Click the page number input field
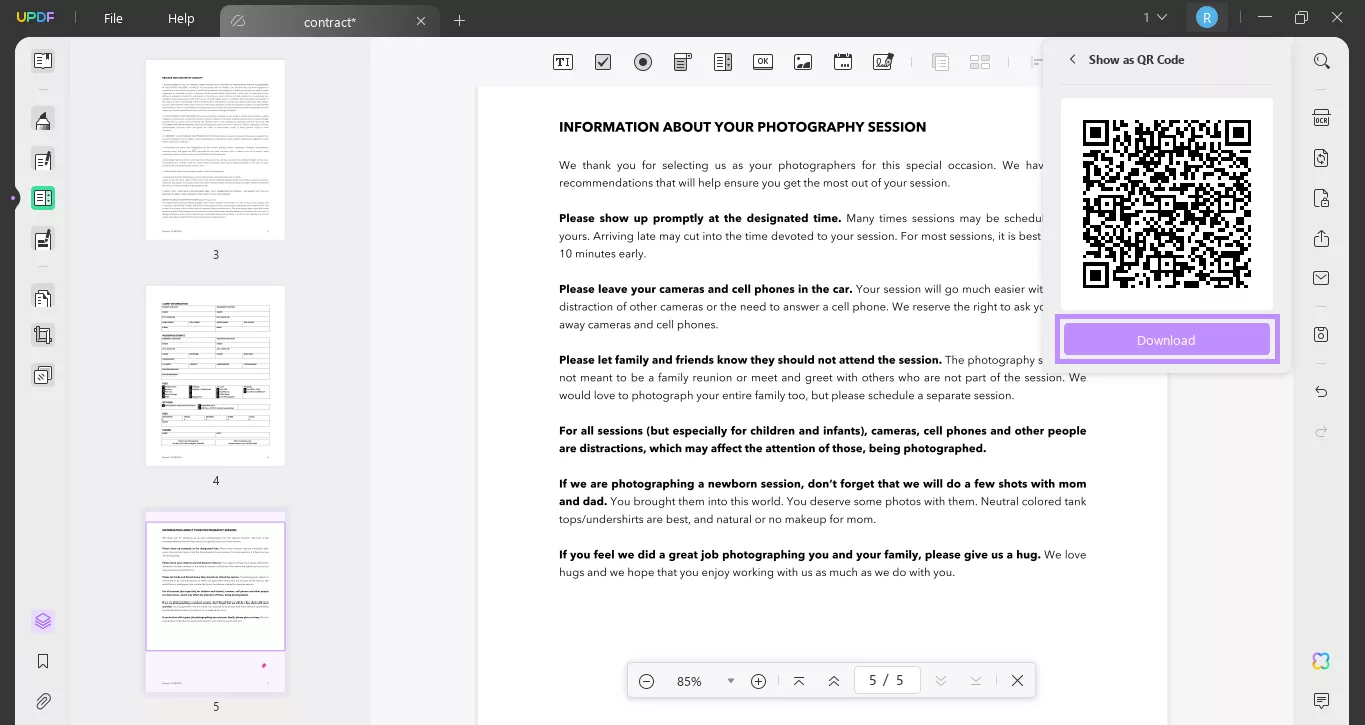 [887, 680]
